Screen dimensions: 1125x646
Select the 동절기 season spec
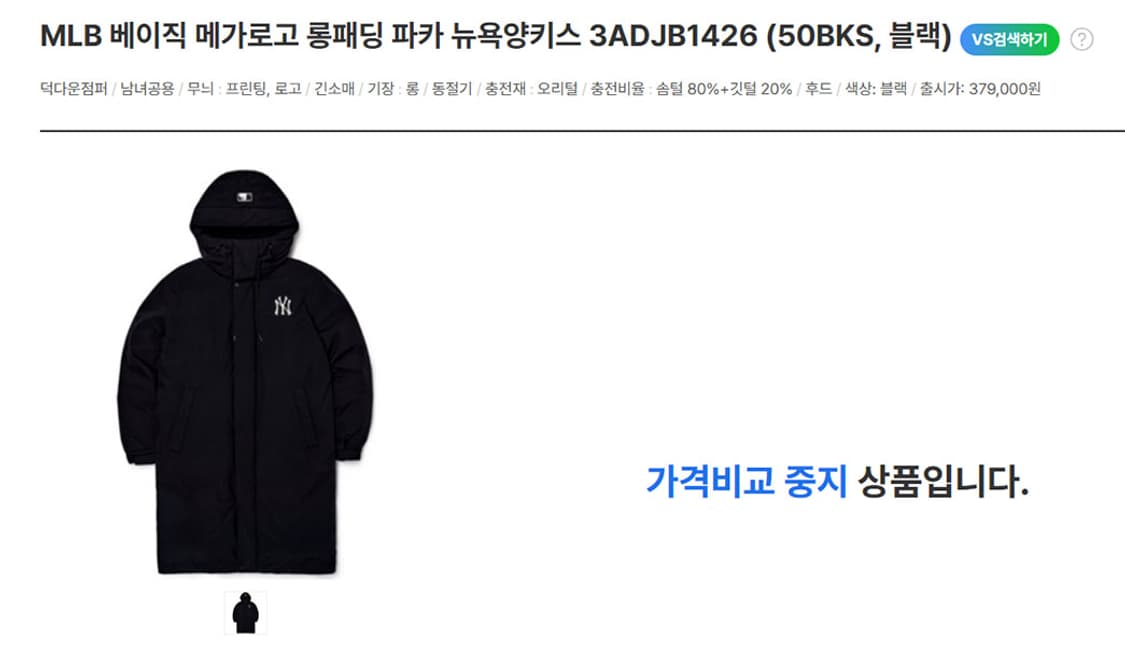click(x=452, y=89)
